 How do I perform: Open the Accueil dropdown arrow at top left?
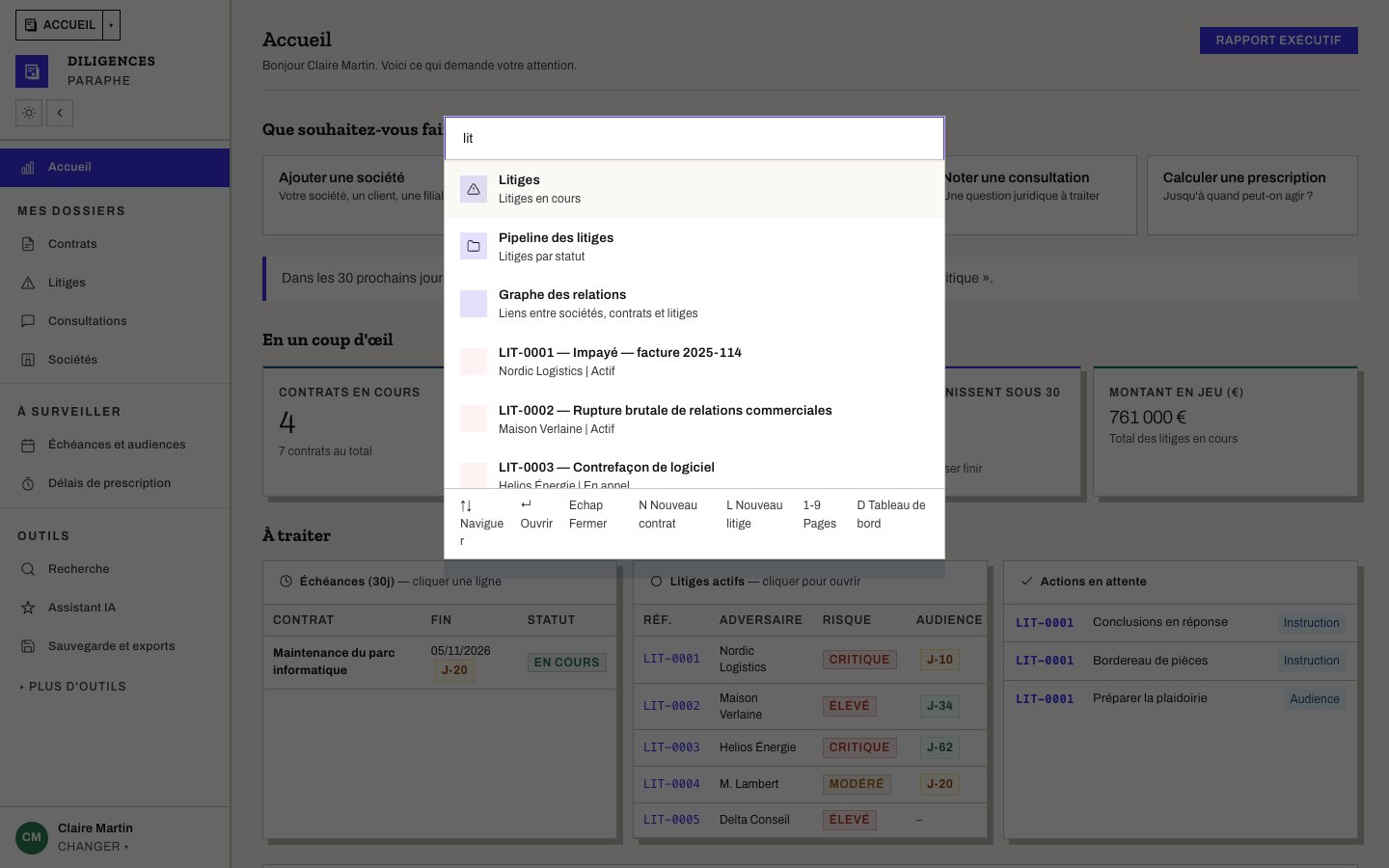111,25
